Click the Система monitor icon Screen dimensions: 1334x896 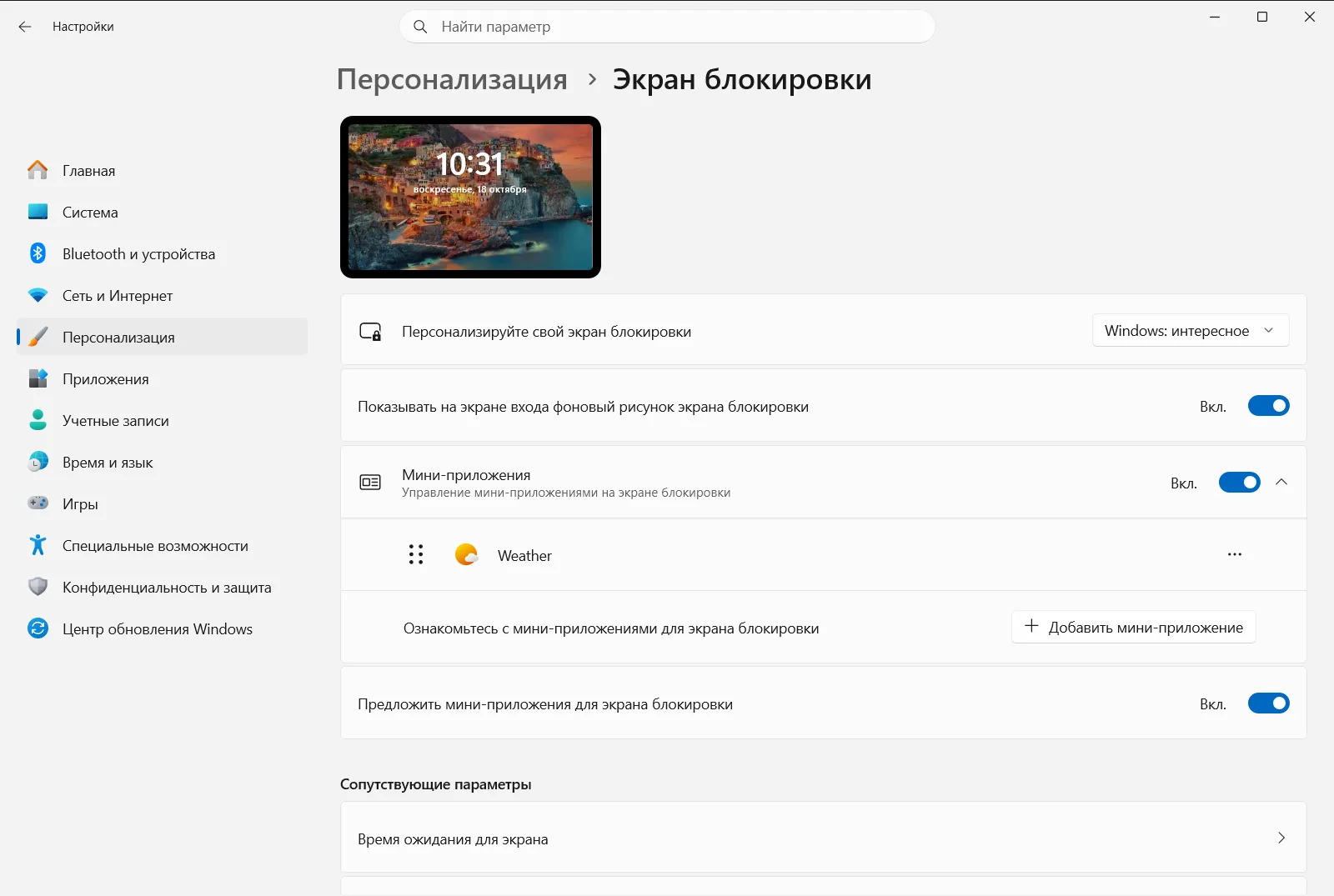coord(38,212)
